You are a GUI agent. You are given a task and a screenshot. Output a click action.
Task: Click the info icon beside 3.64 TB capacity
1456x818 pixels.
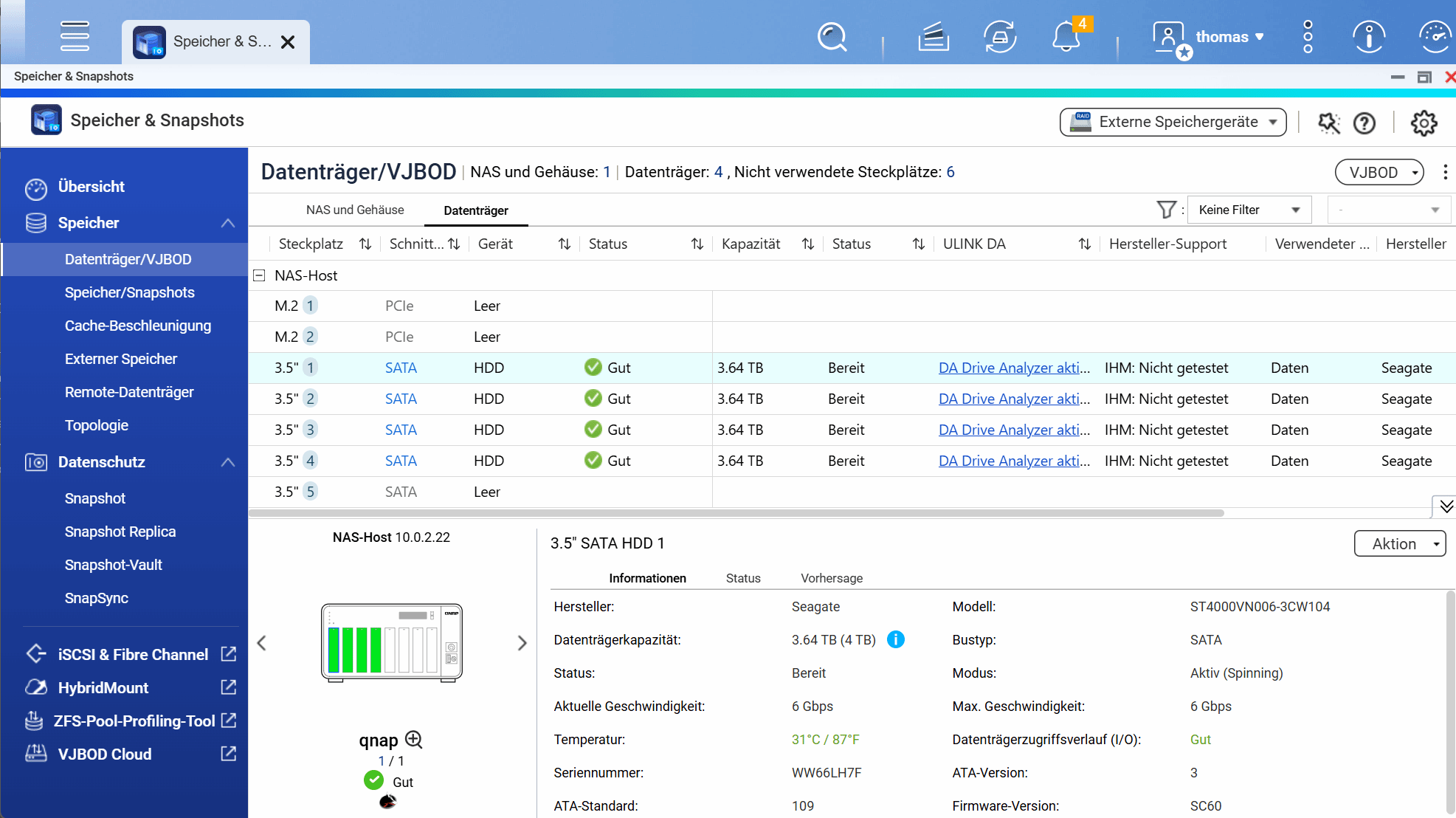[x=896, y=640]
